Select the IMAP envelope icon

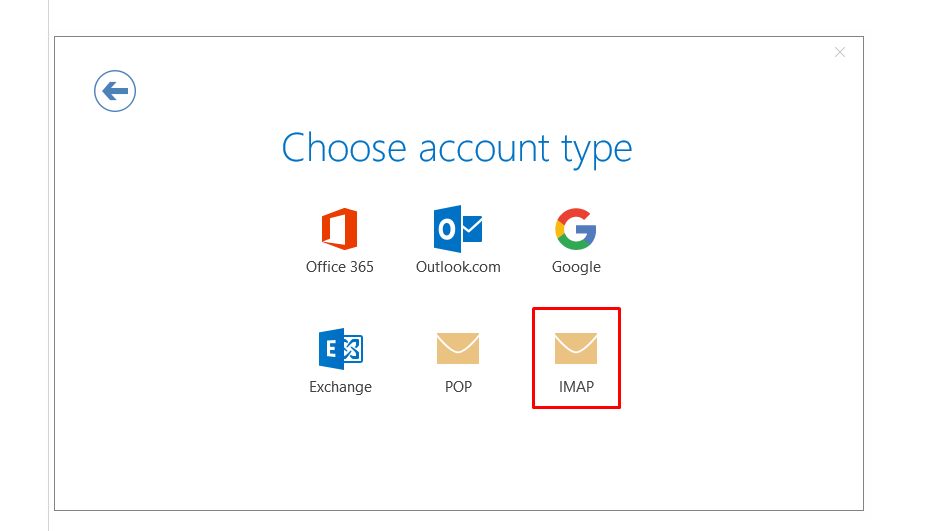[576, 348]
